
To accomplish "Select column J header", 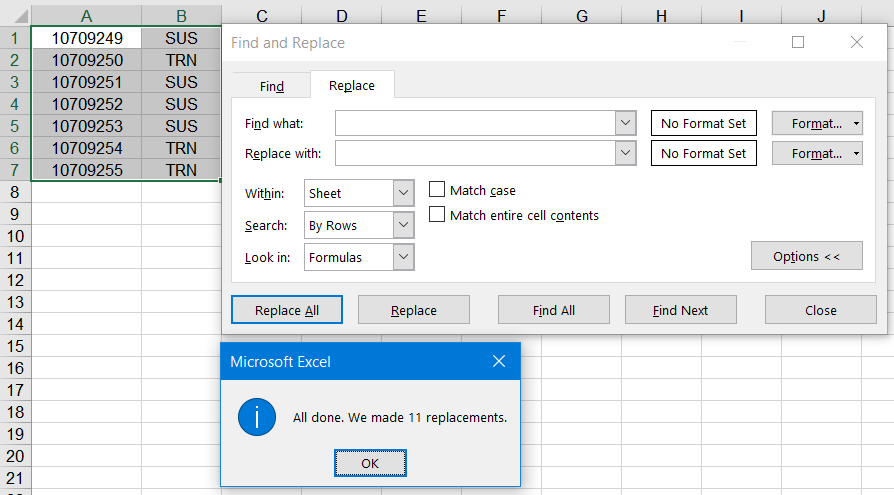I will [x=821, y=16].
